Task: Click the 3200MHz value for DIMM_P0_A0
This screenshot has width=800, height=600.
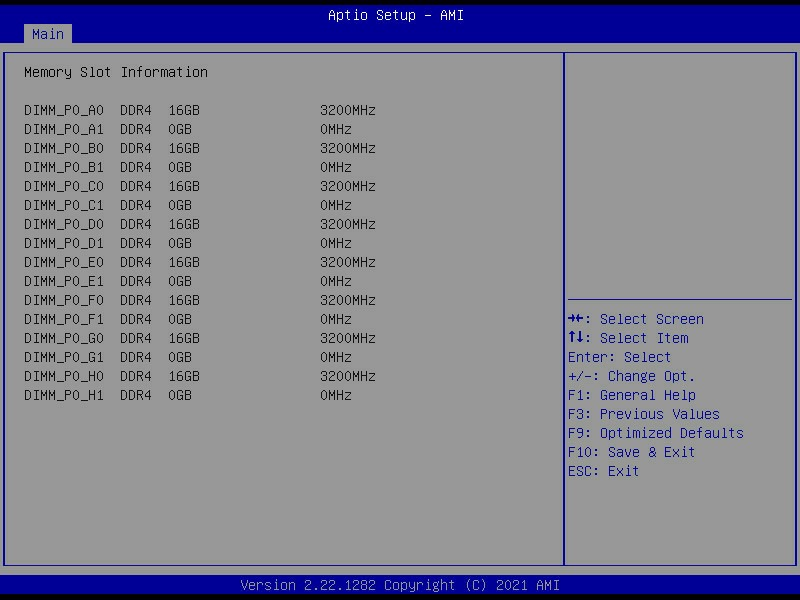Action: point(348,110)
